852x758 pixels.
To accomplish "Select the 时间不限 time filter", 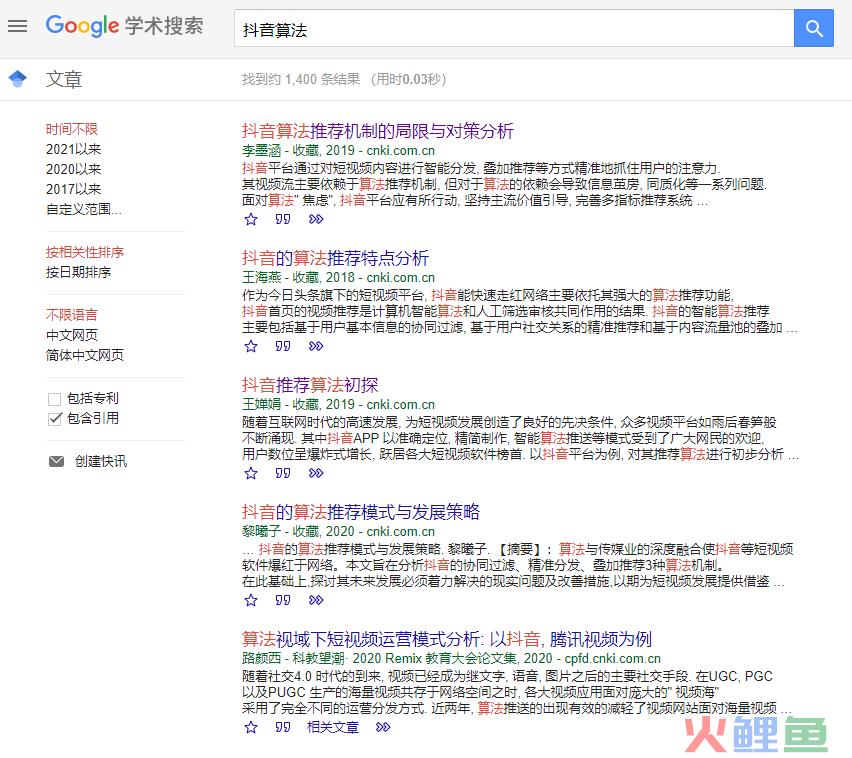I will point(72,129).
